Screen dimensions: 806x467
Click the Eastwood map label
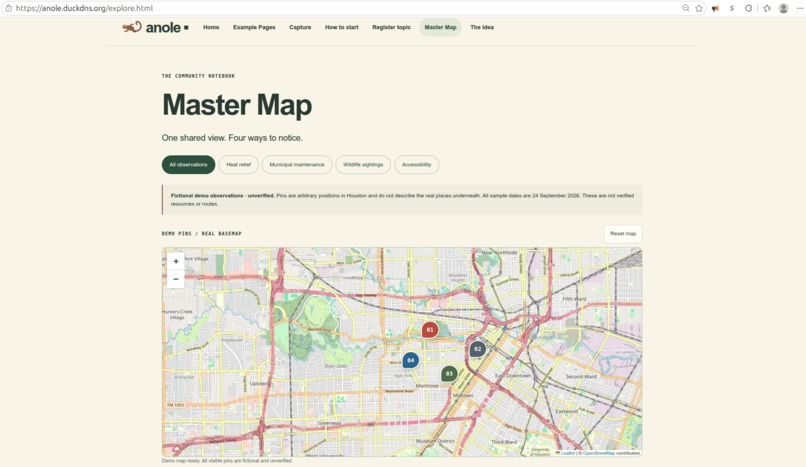pyautogui.click(x=566, y=411)
